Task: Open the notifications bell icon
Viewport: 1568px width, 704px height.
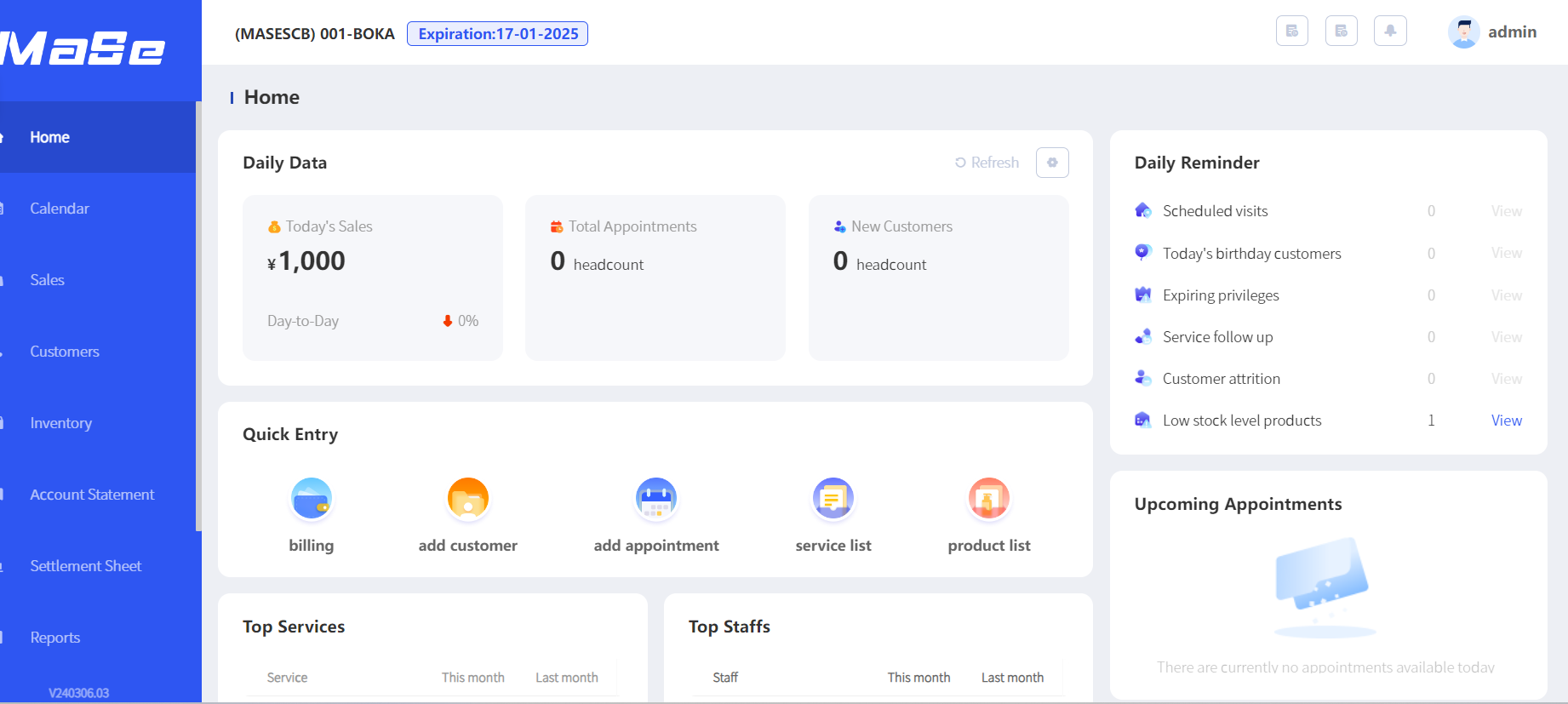Action: coord(1390,31)
